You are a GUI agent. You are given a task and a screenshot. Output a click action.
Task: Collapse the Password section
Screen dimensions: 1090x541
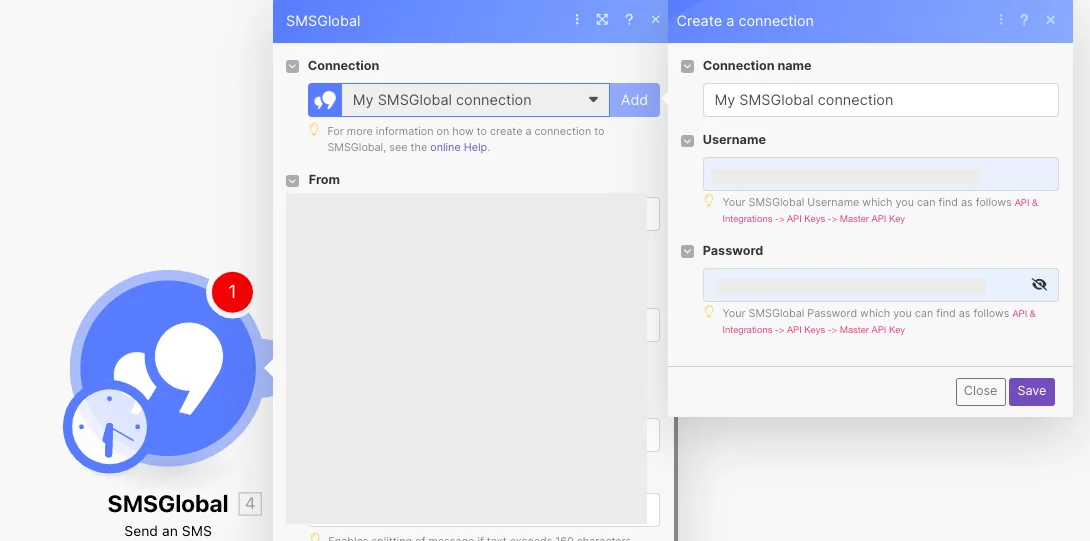click(688, 251)
